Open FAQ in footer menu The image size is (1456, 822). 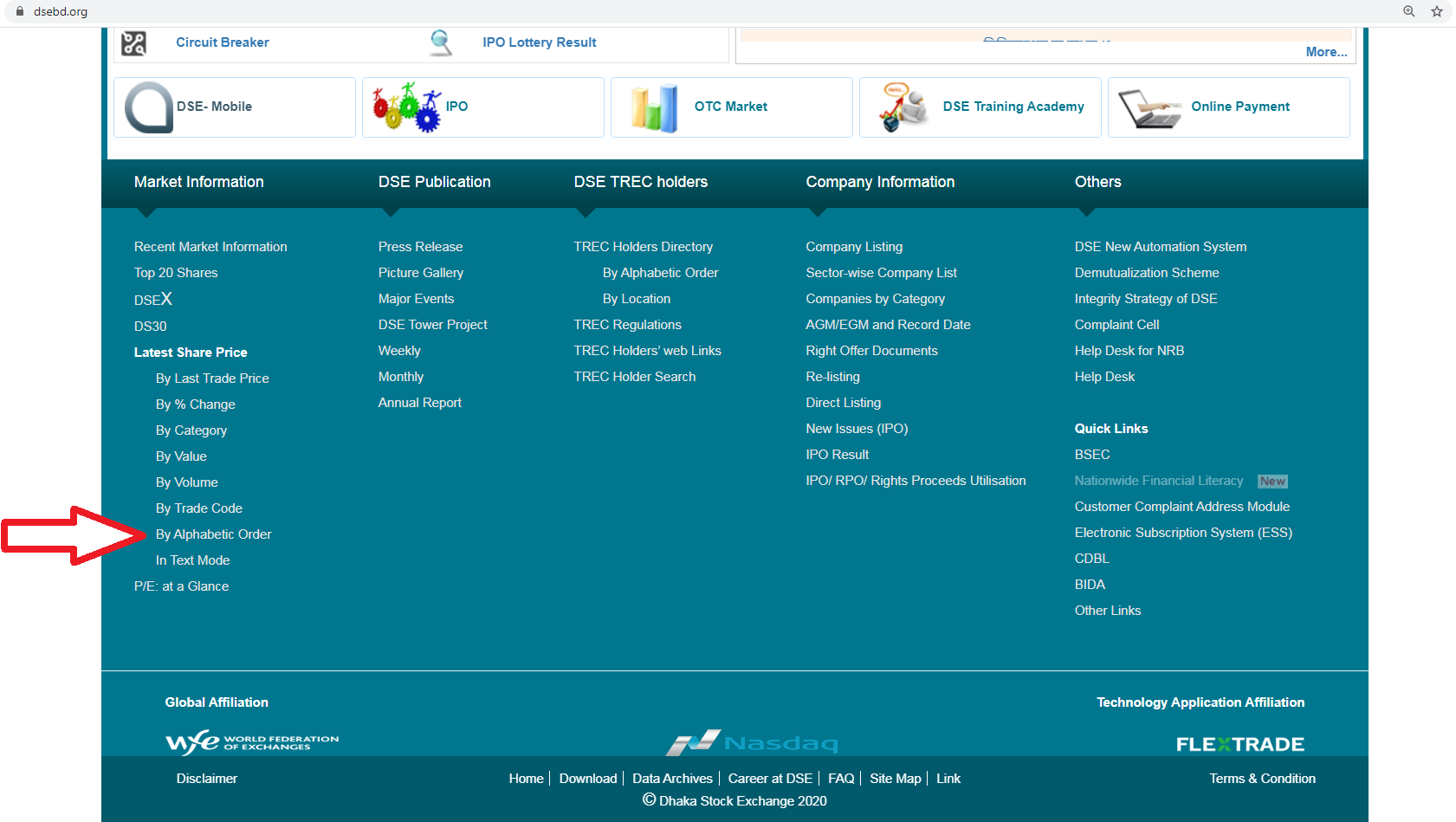coord(841,779)
